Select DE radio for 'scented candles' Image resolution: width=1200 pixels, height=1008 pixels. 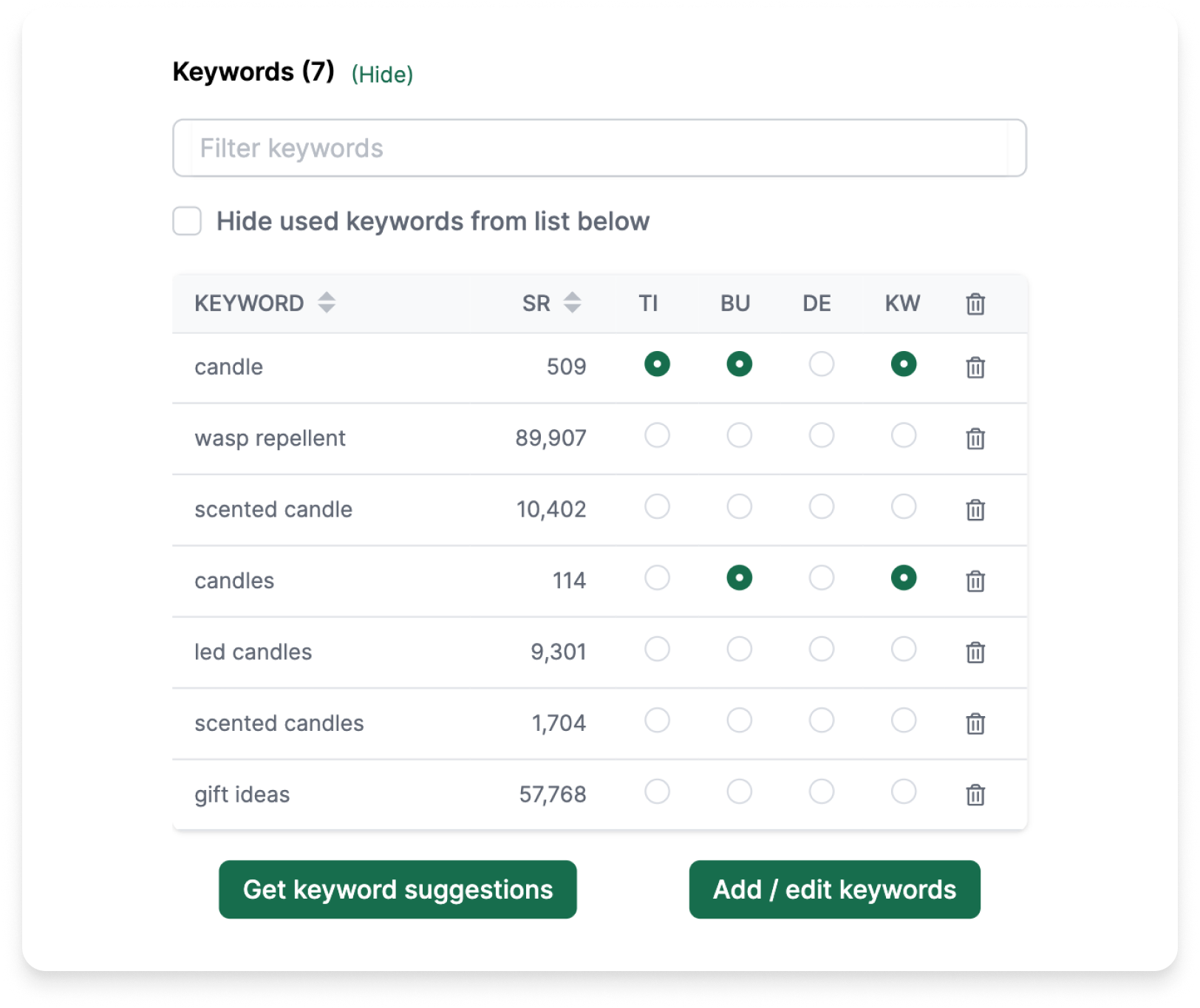(x=821, y=721)
